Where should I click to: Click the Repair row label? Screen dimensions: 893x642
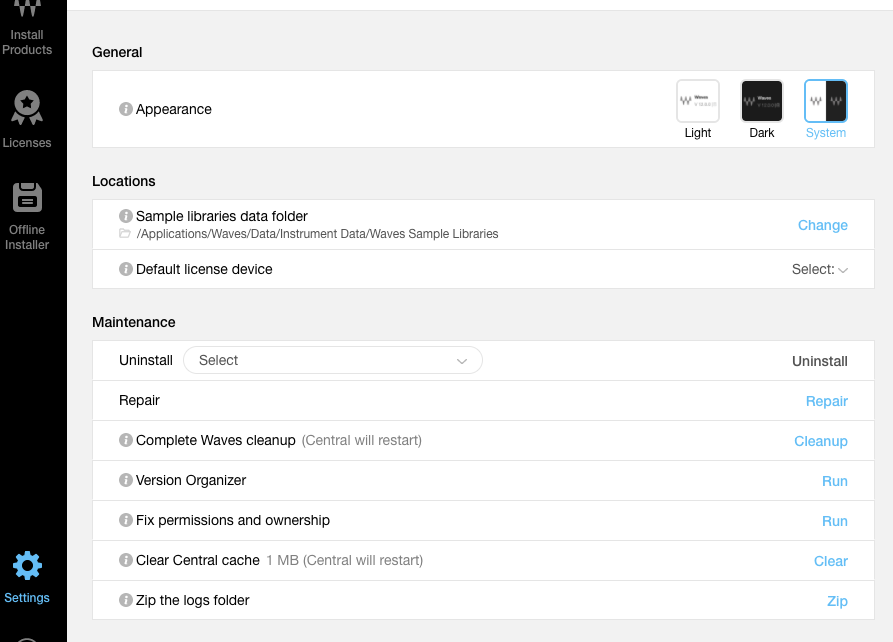point(139,400)
